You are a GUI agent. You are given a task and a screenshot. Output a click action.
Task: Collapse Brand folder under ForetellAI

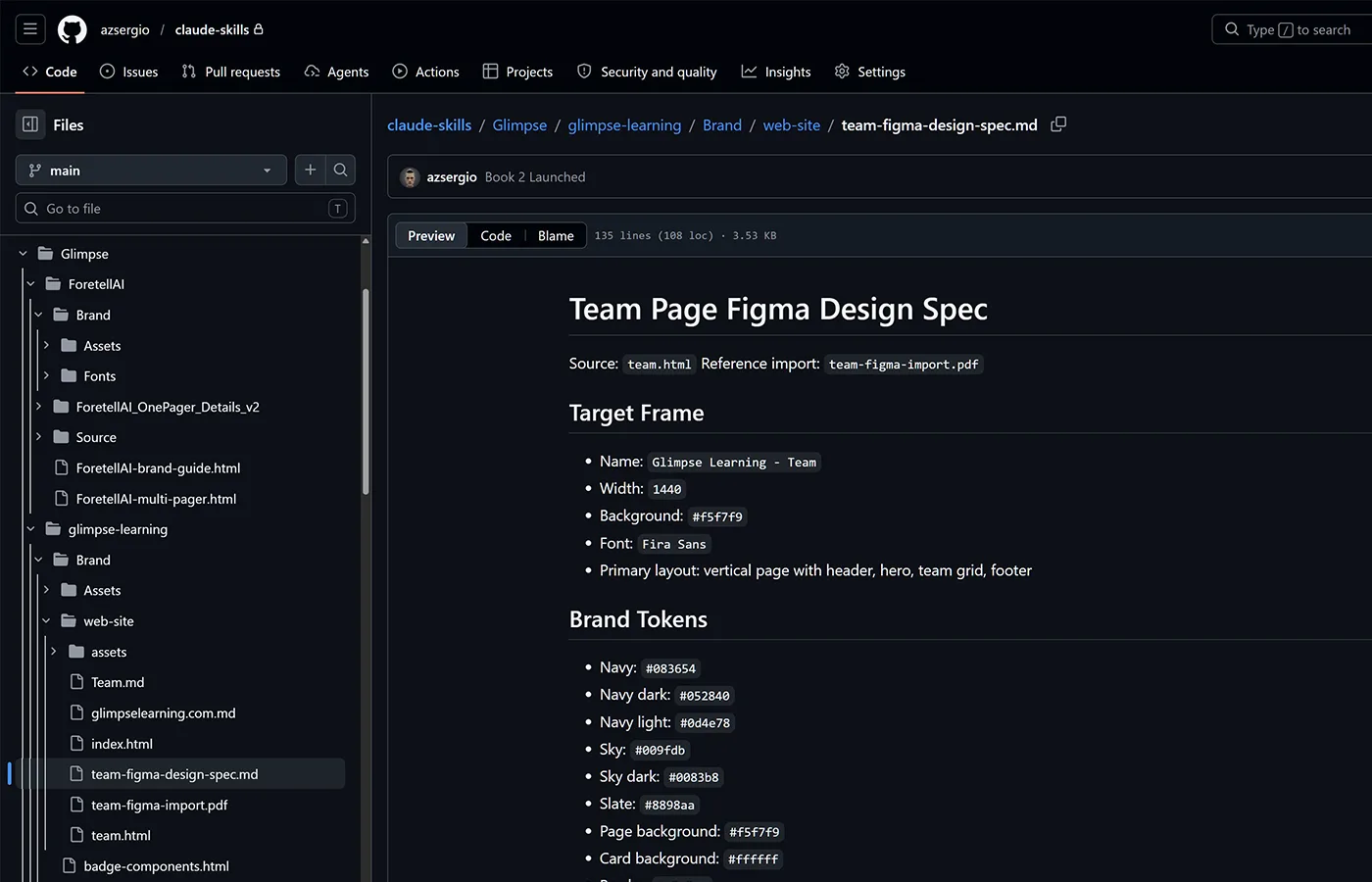tap(39, 315)
